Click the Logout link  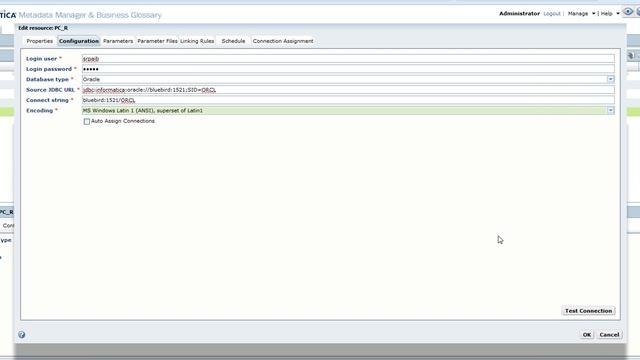coord(552,14)
